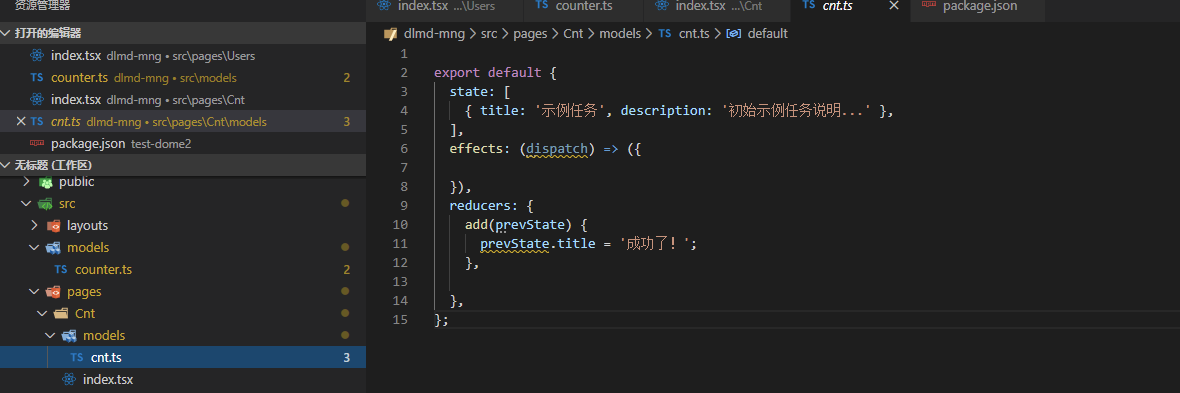Open counter.ts in open editors list
Screen dimensions: 1180x393
[x=183, y=78]
